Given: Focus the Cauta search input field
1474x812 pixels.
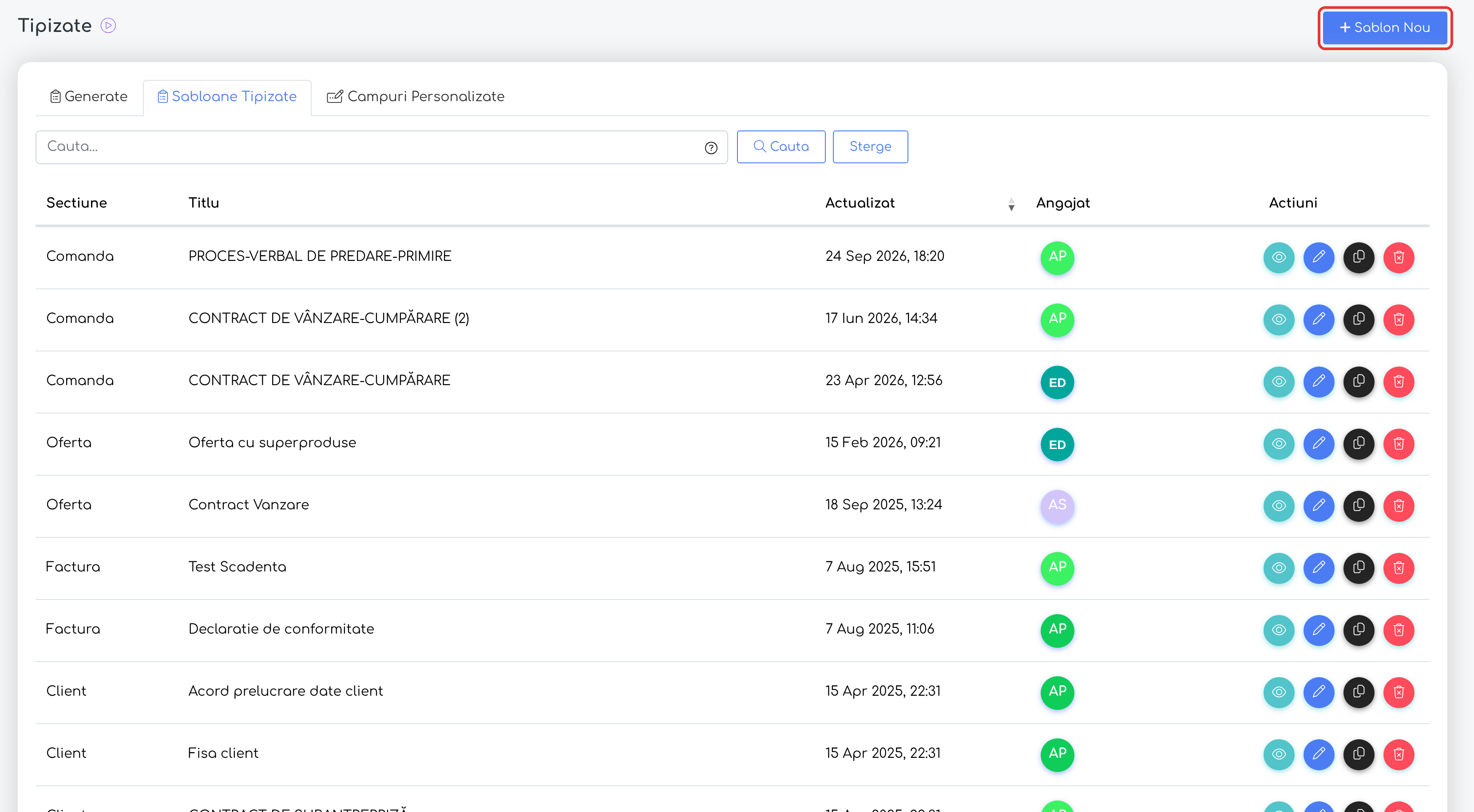Looking at the screenshot, I should pyautogui.click(x=381, y=147).
